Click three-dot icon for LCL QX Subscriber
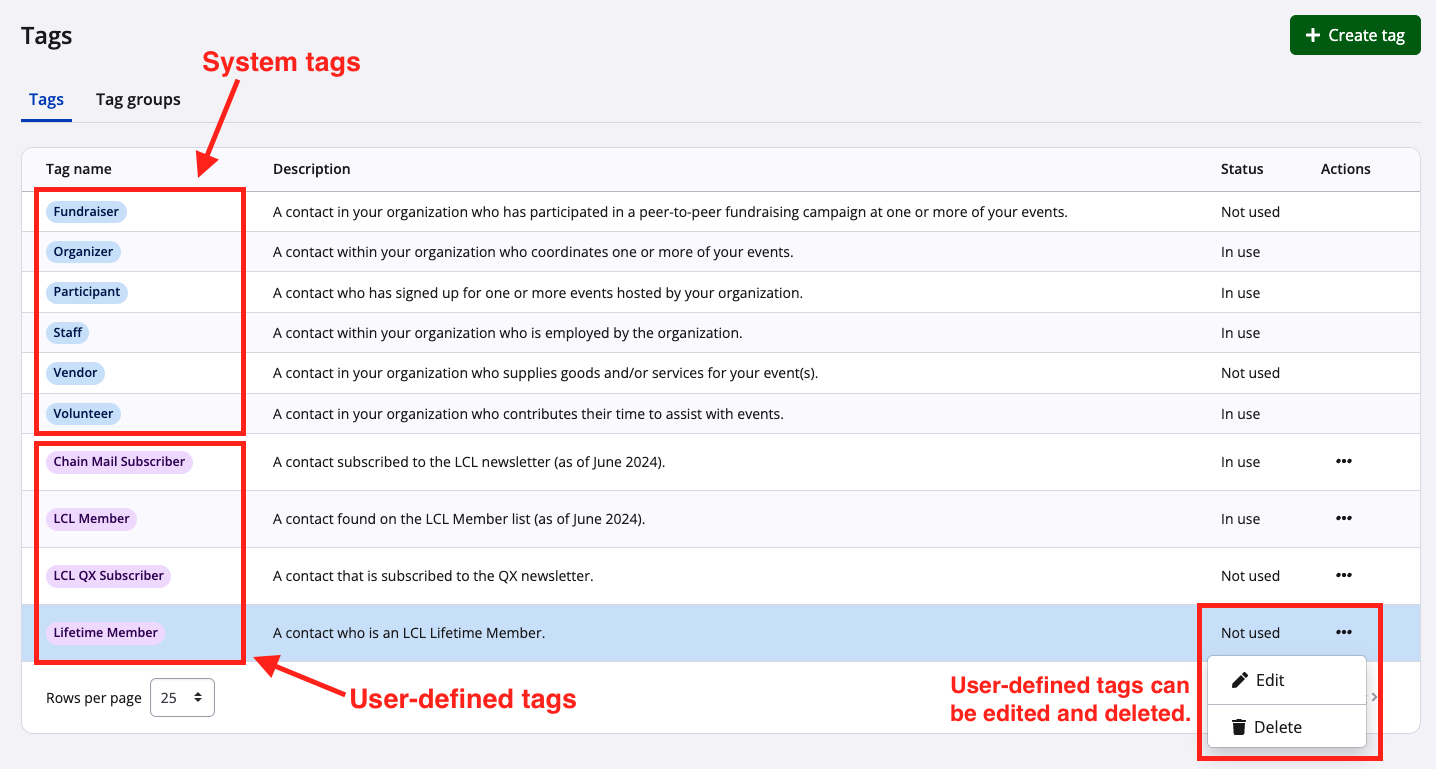The image size is (1436, 769). coord(1343,576)
